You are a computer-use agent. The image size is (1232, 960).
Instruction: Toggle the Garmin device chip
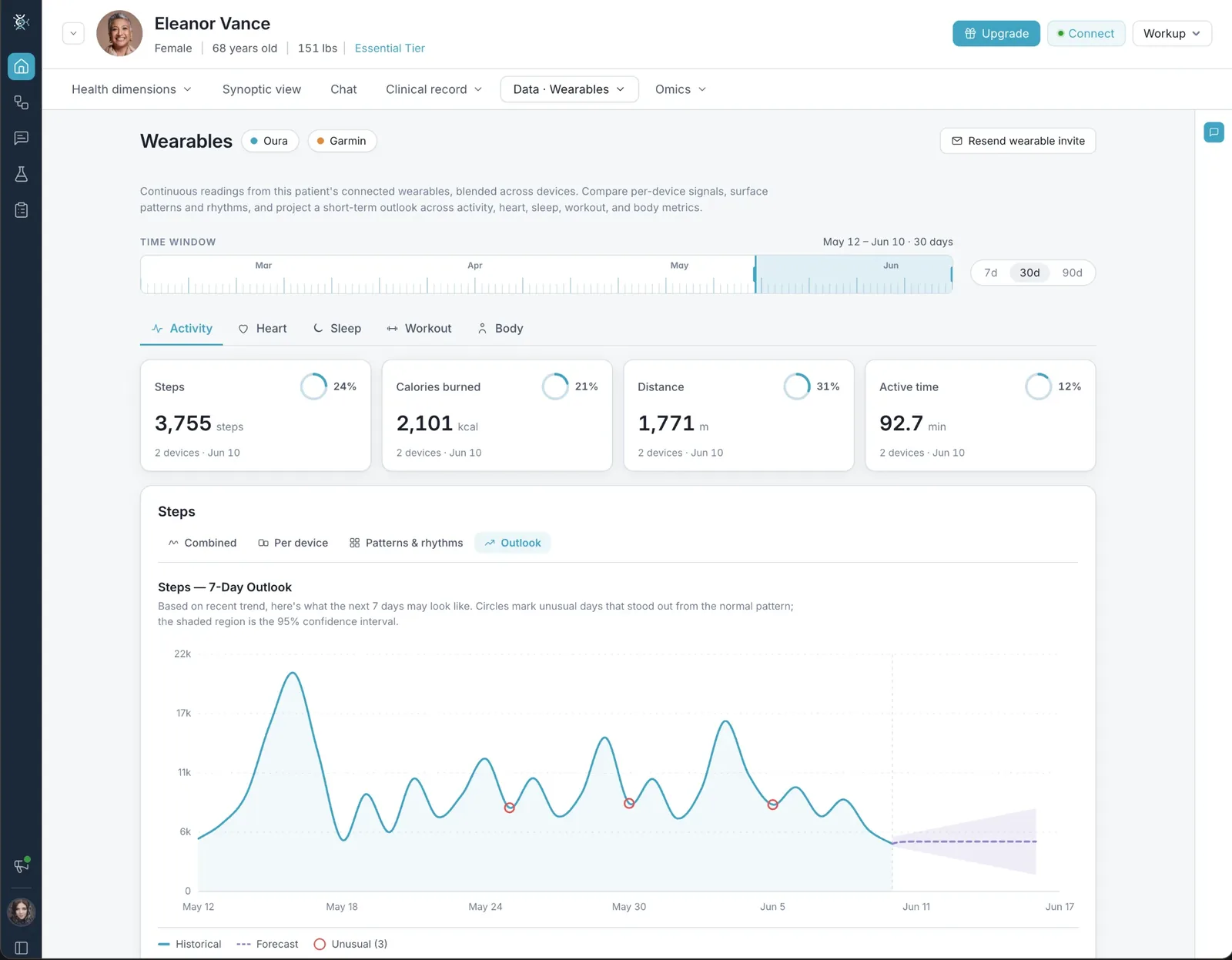click(x=342, y=141)
